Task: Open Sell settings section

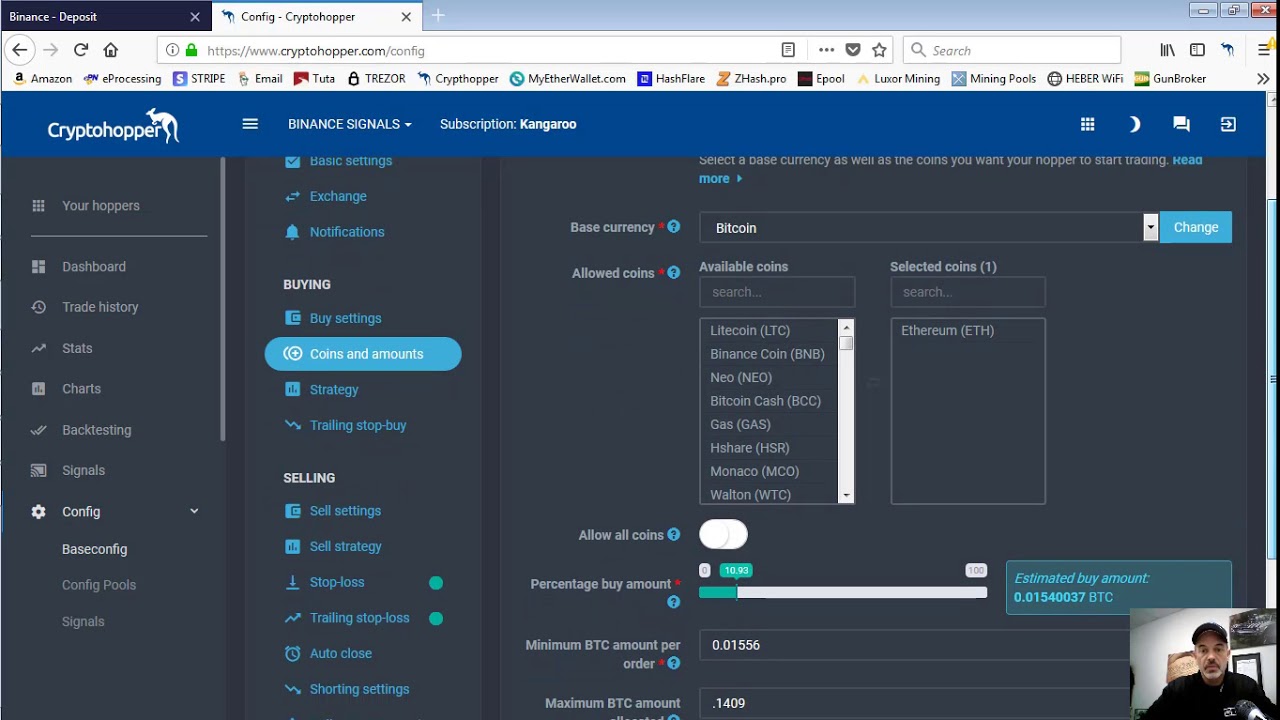Action: (x=345, y=511)
